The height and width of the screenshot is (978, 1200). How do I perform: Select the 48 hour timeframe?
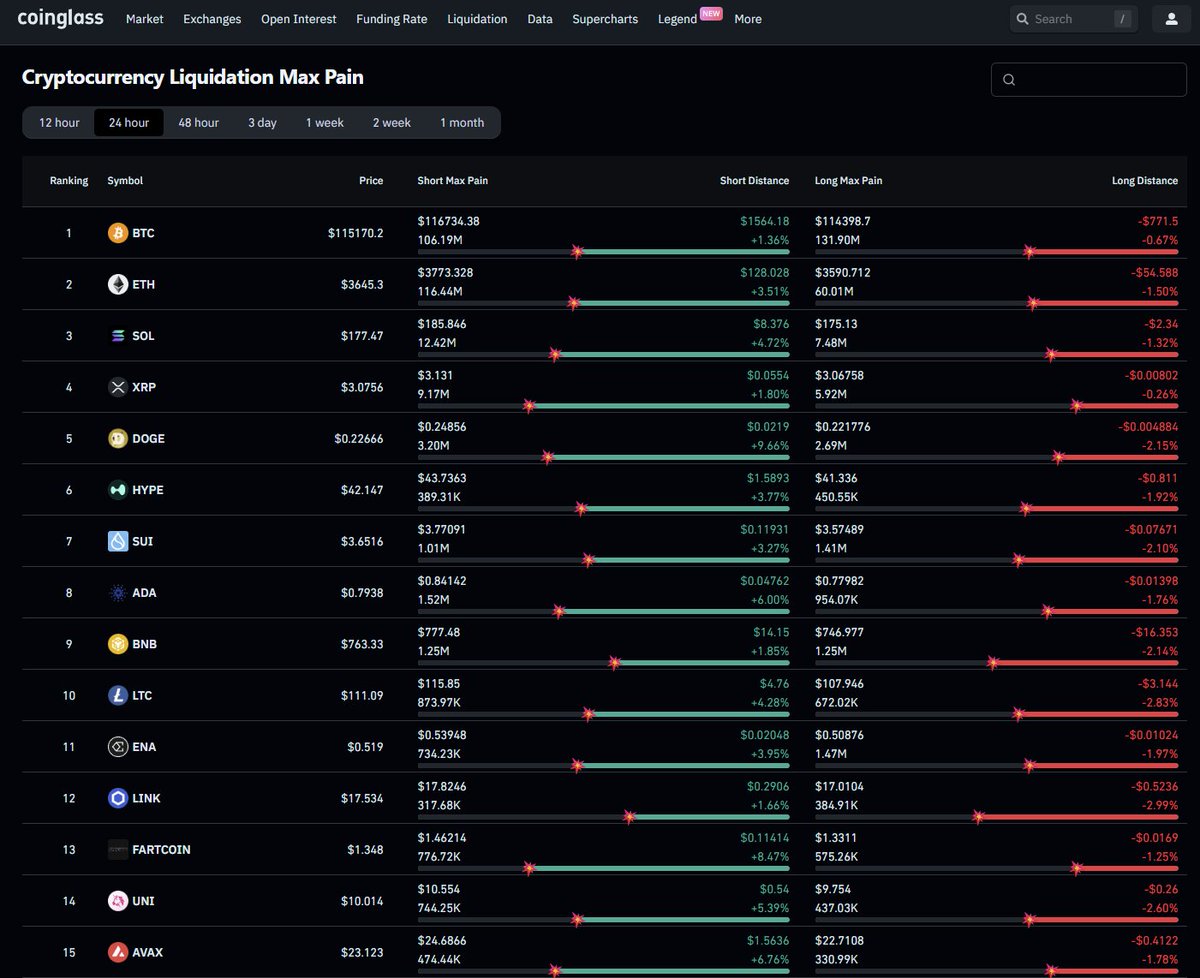(x=198, y=123)
